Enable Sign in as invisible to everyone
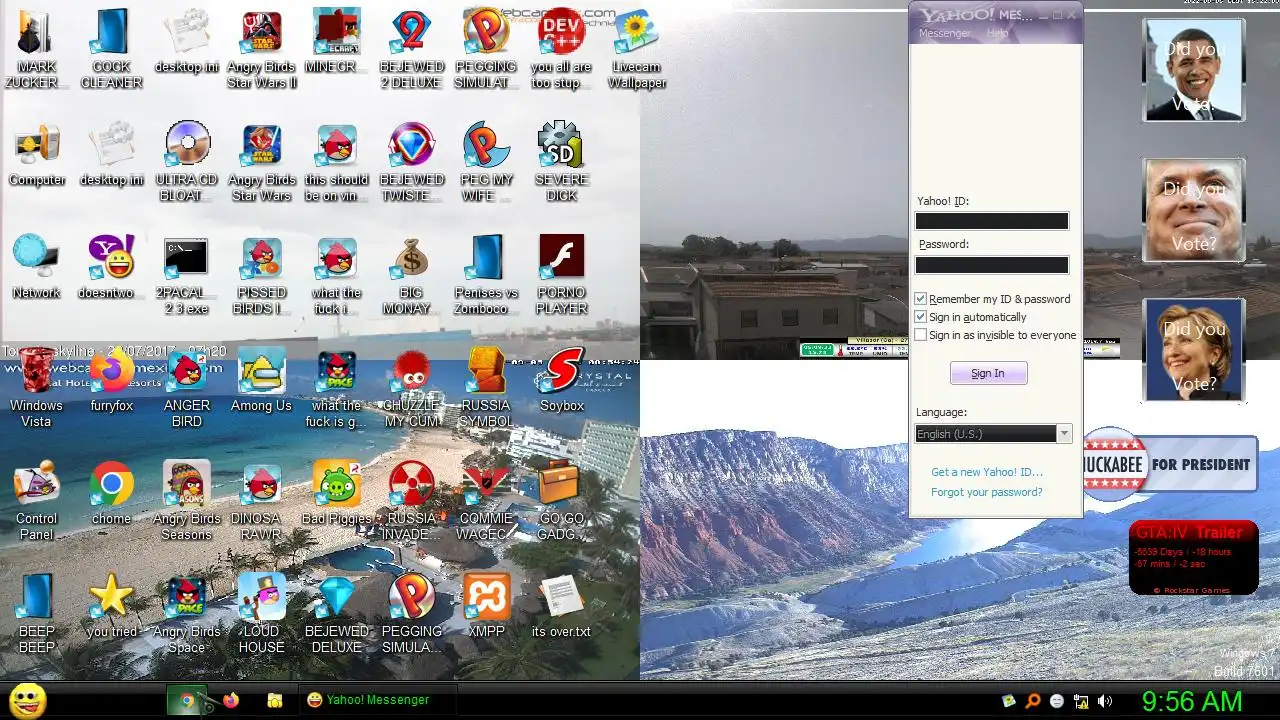1280x720 pixels. (921, 335)
